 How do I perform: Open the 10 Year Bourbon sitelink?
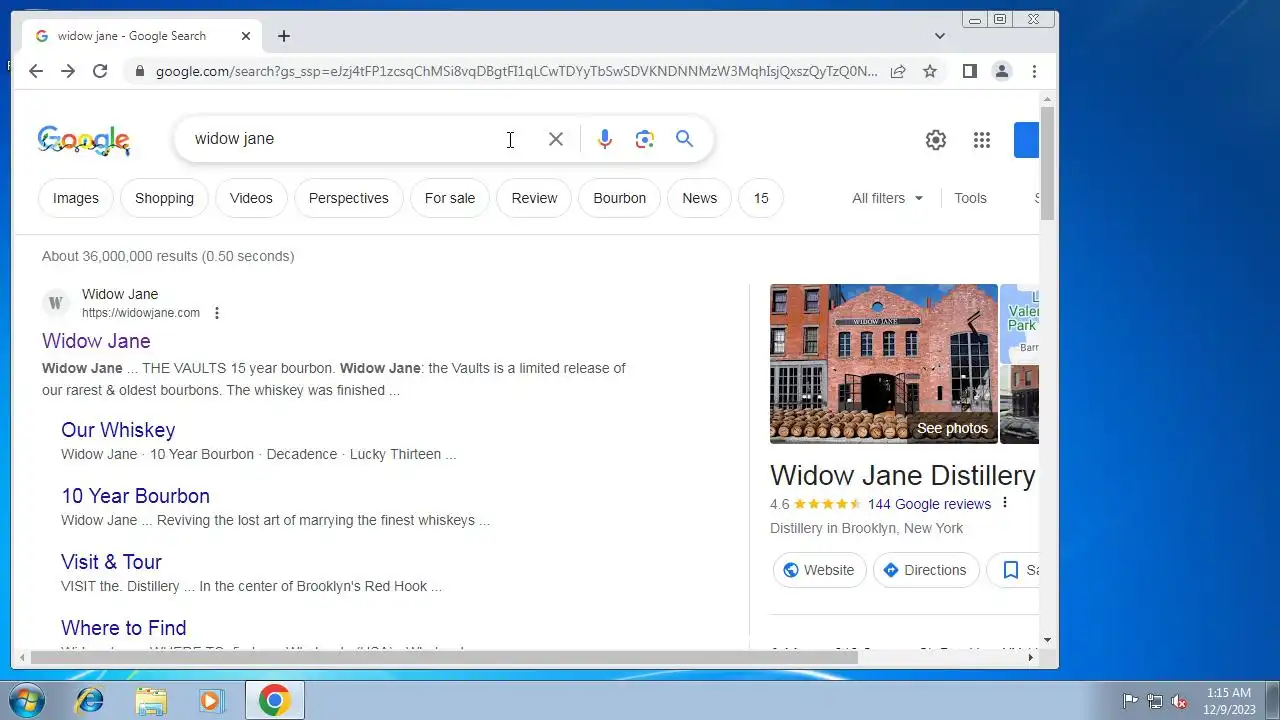[135, 496]
